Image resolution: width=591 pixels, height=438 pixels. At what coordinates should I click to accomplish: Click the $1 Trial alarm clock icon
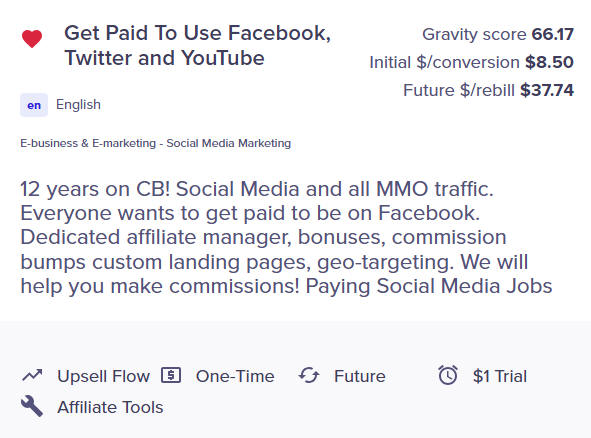point(448,375)
